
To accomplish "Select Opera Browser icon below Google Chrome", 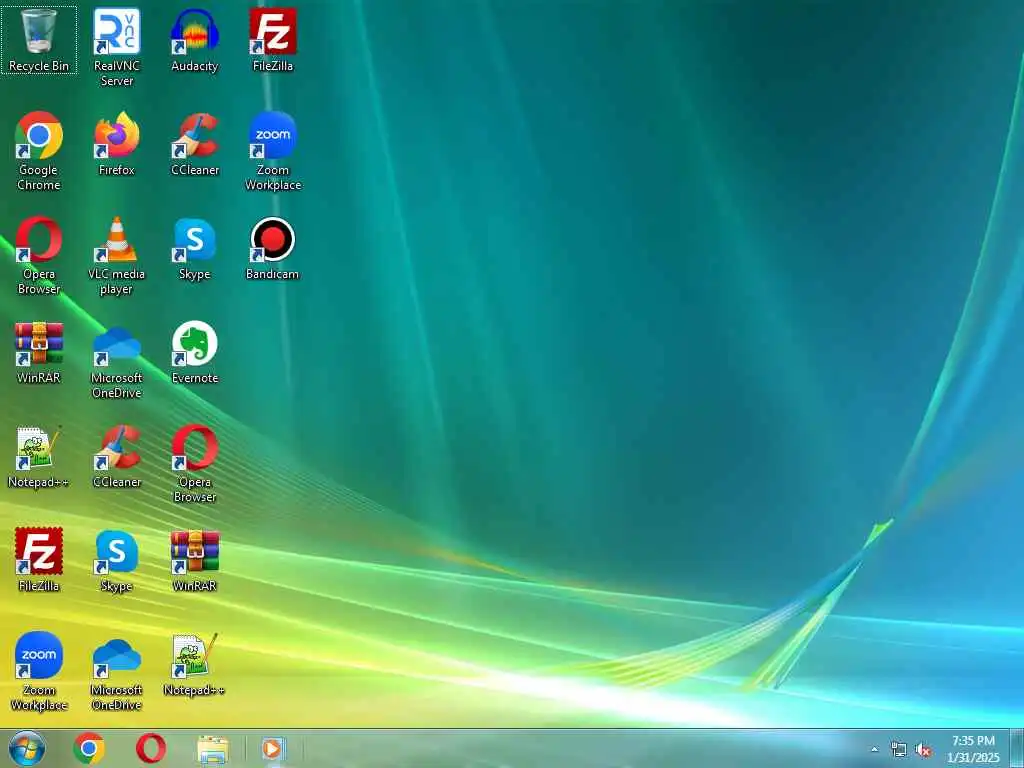I will pyautogui.click(x=39, y=255).
